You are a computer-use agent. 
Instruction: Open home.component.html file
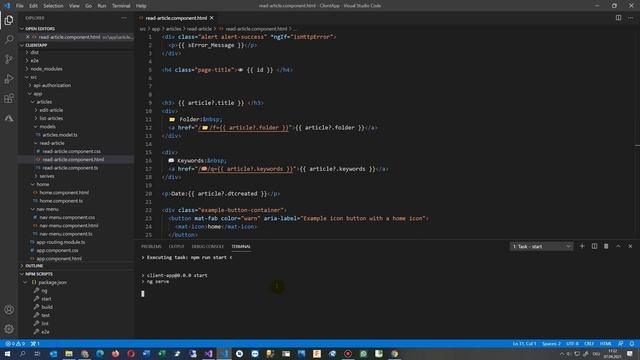click(64, 192)
